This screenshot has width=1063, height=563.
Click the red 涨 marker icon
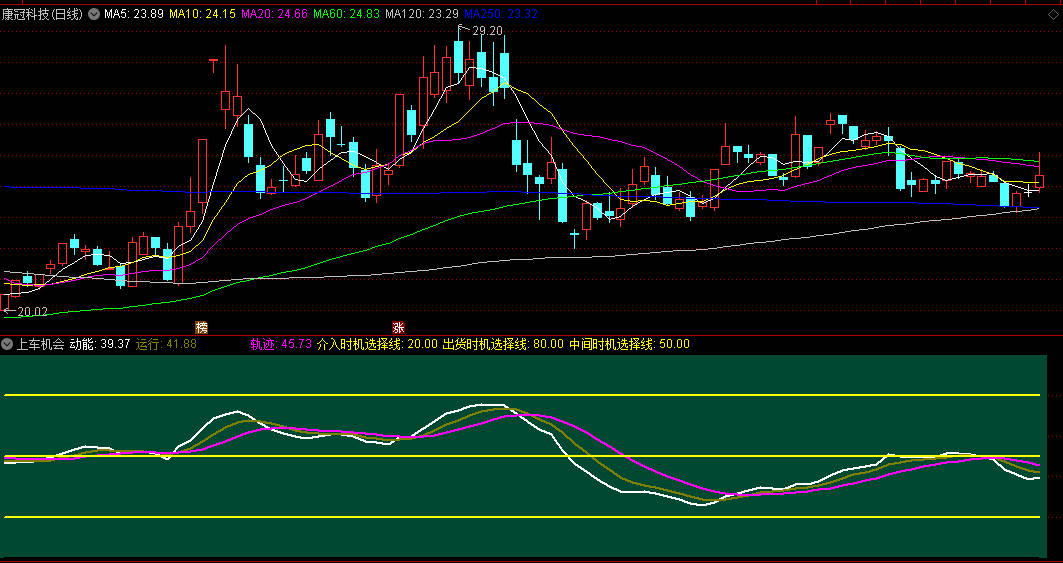coord(398,327)
